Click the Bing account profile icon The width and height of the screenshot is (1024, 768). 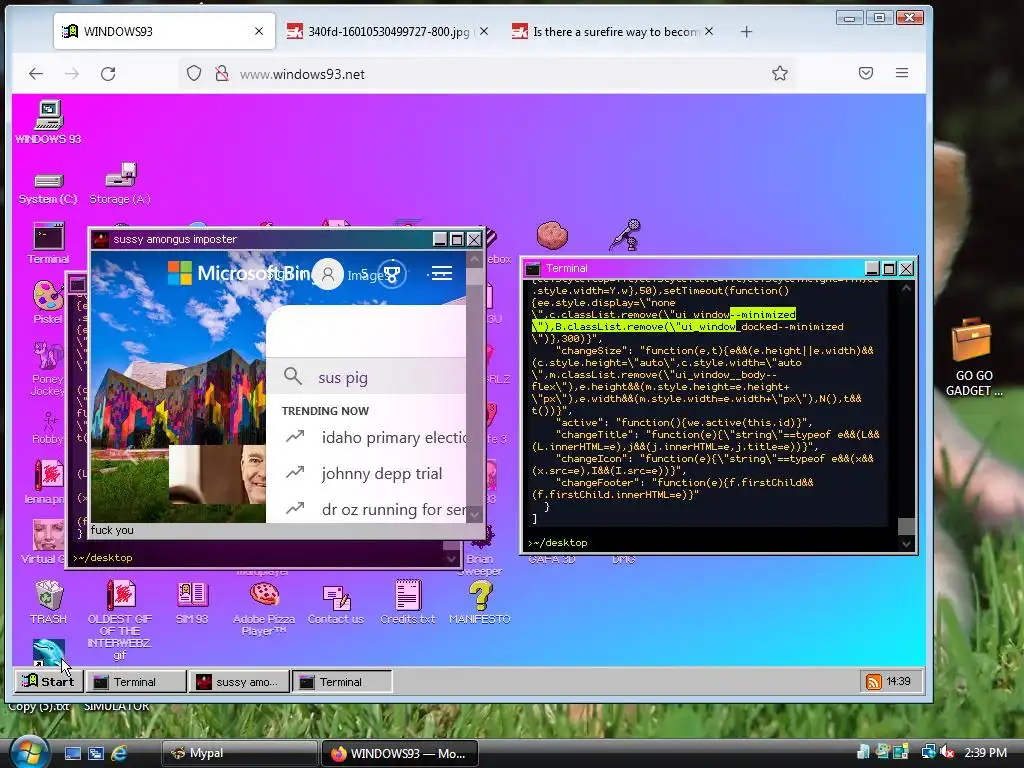(x=328, y=274)
